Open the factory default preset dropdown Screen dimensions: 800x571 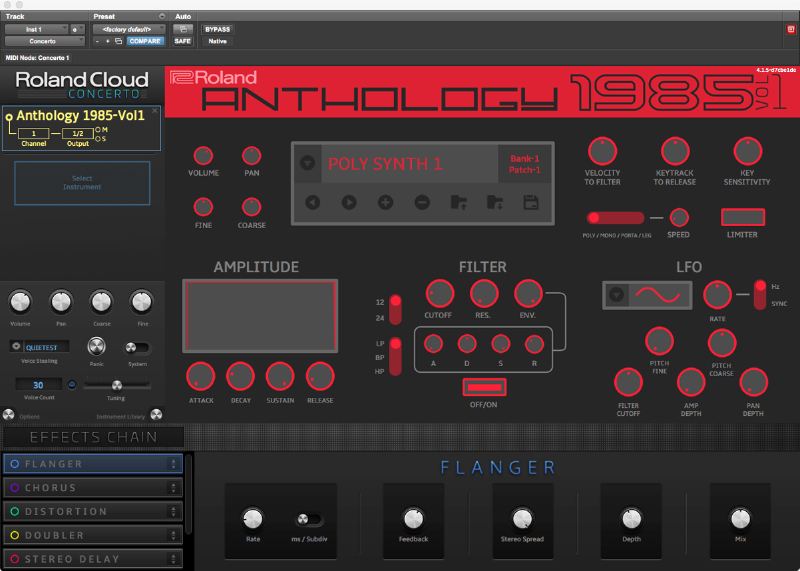click(129, 29)
